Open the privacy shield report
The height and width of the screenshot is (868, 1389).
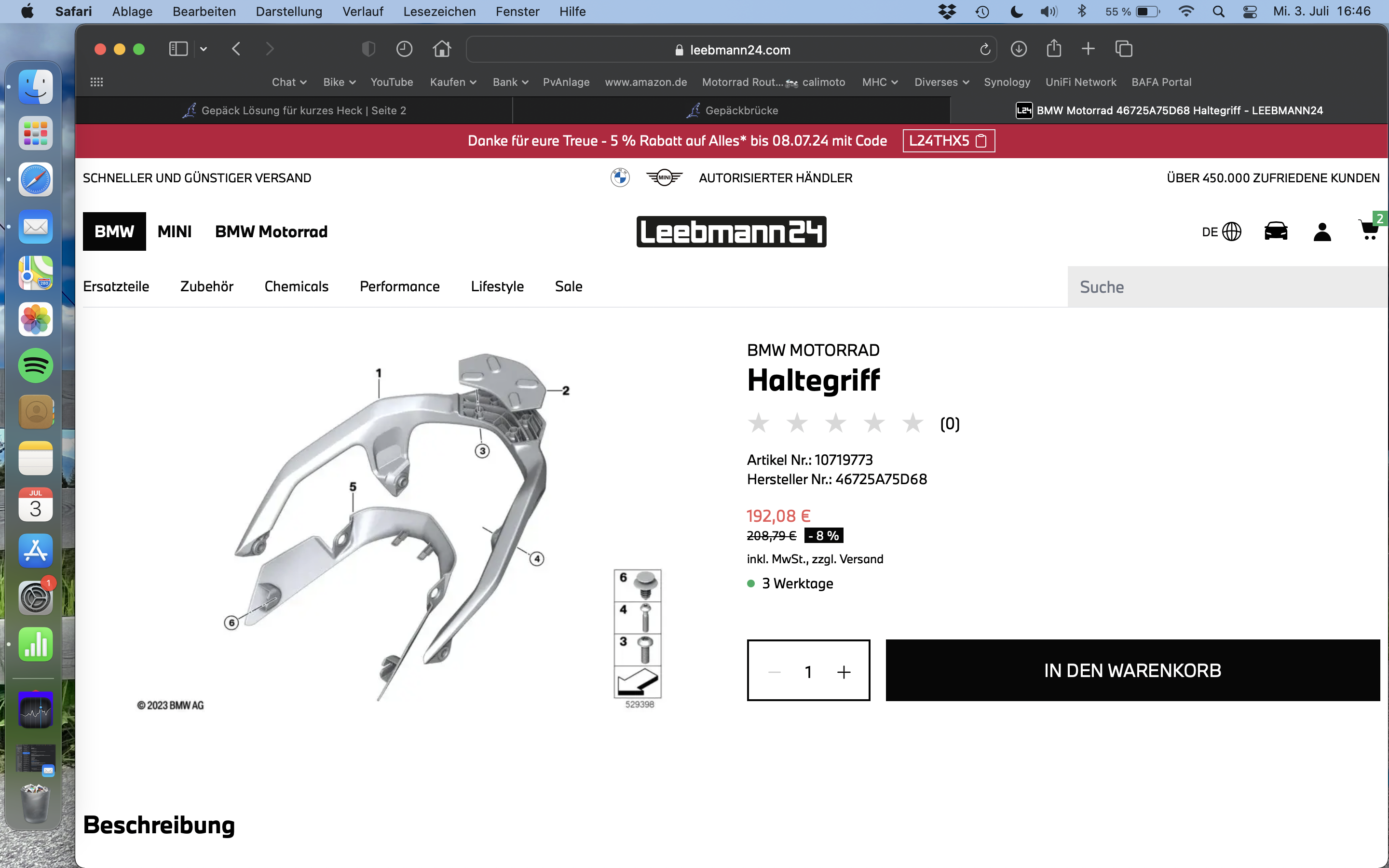click(x=368, y=49)
